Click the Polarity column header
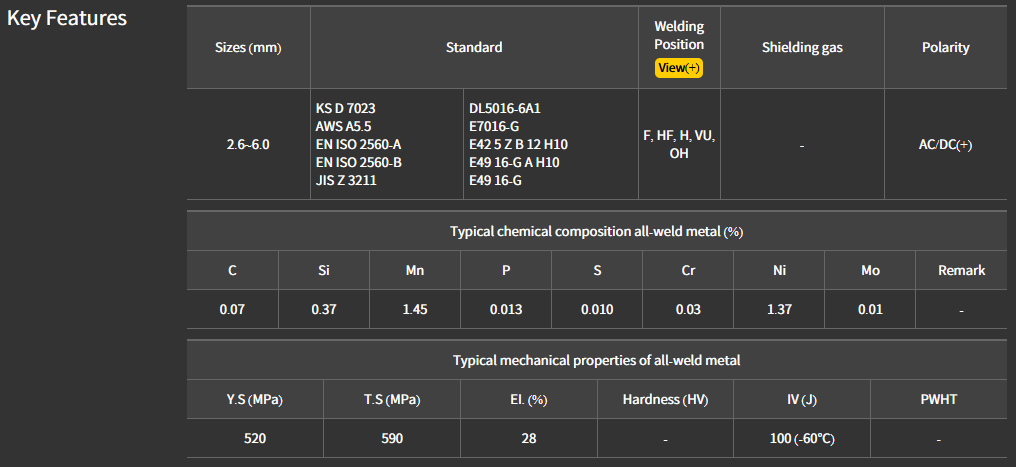The image size is (1016, 467). point(945,48)
